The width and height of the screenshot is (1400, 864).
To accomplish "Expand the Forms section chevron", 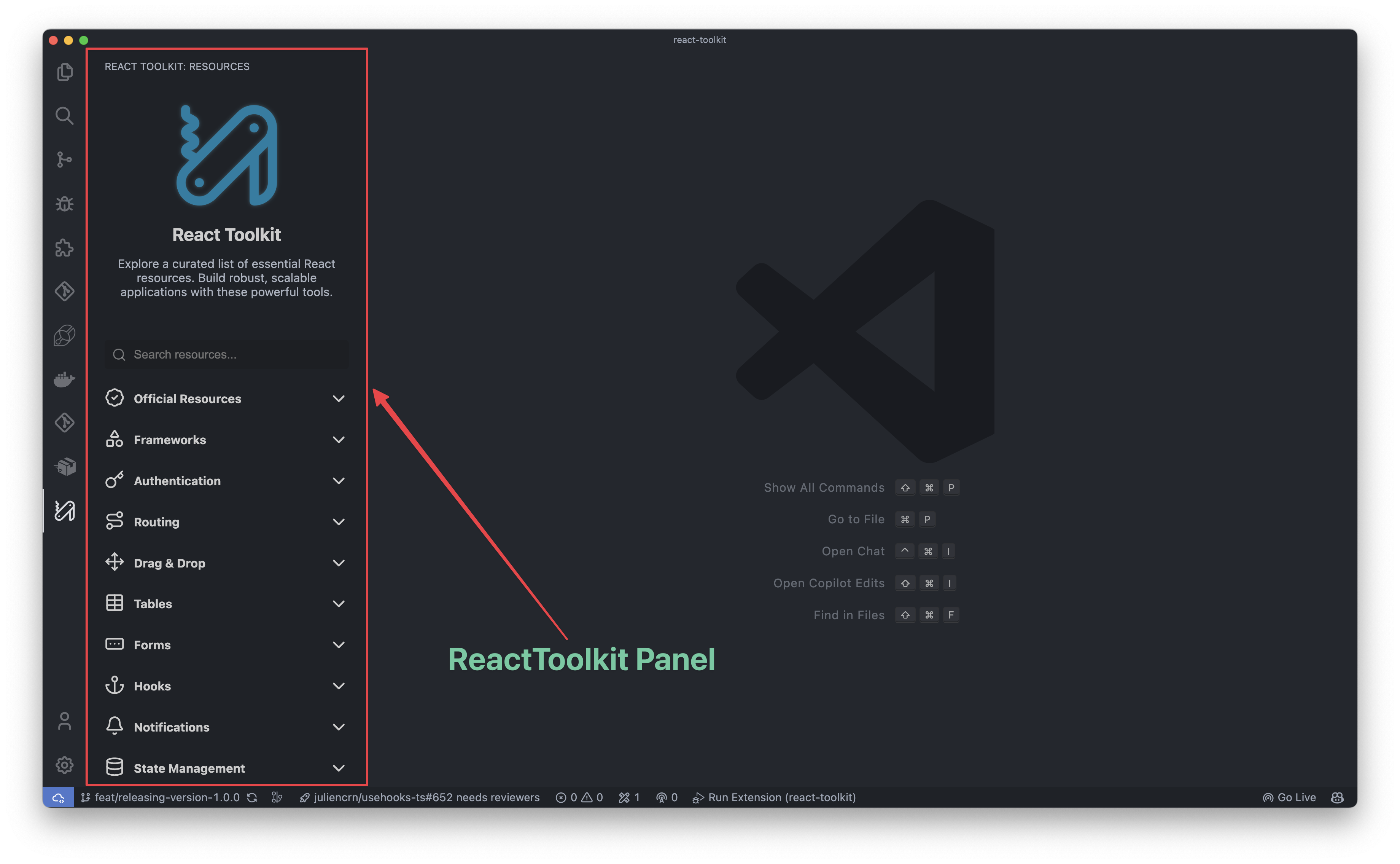I will (339, 645).
